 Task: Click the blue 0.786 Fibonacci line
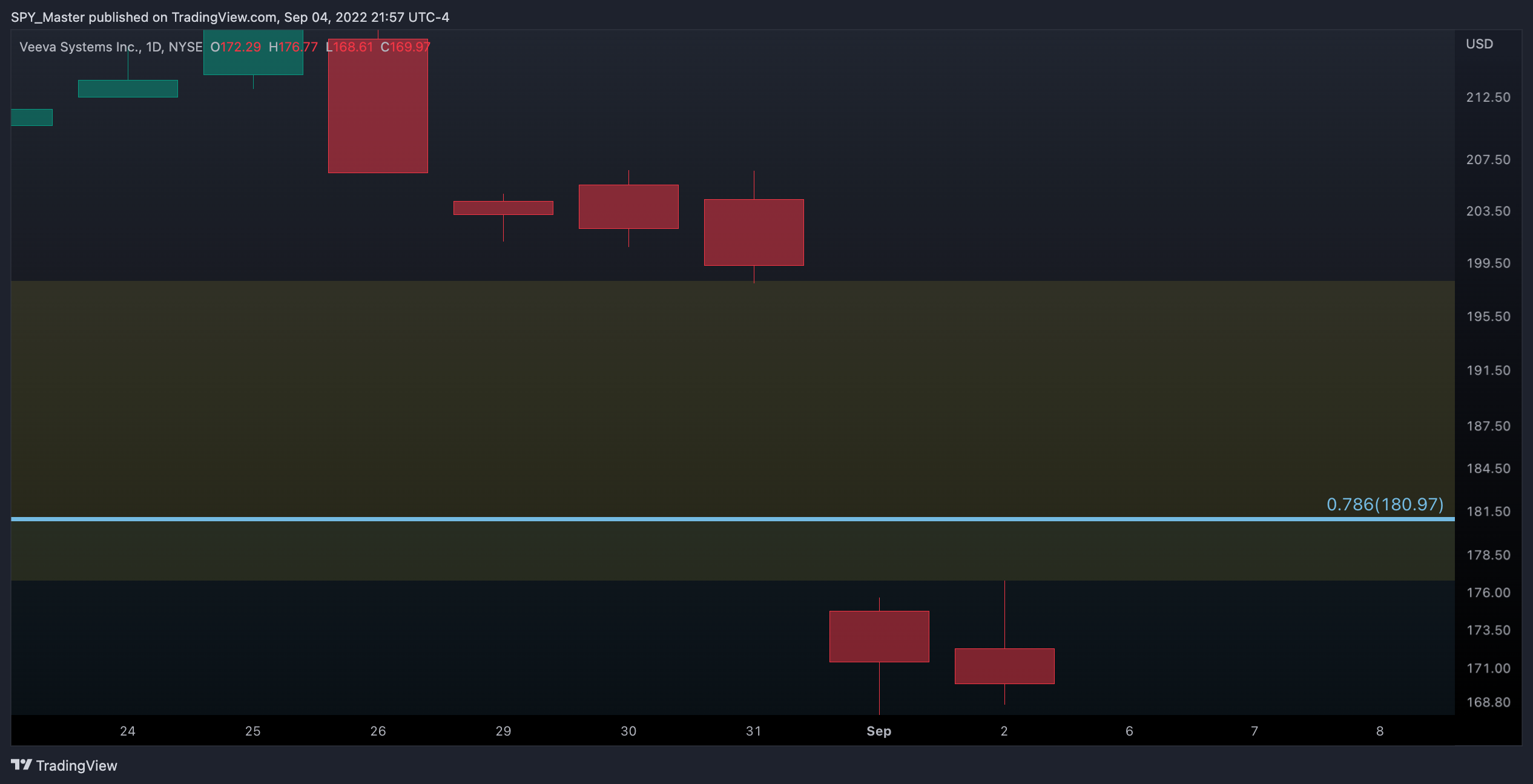[733, 519]
